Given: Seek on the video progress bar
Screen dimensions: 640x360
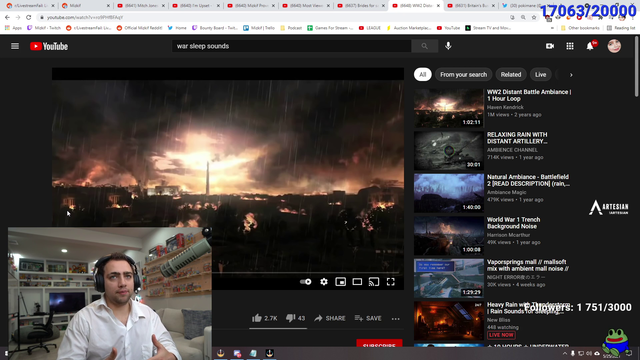Looking at the screenshot, I should pos(305,272).
